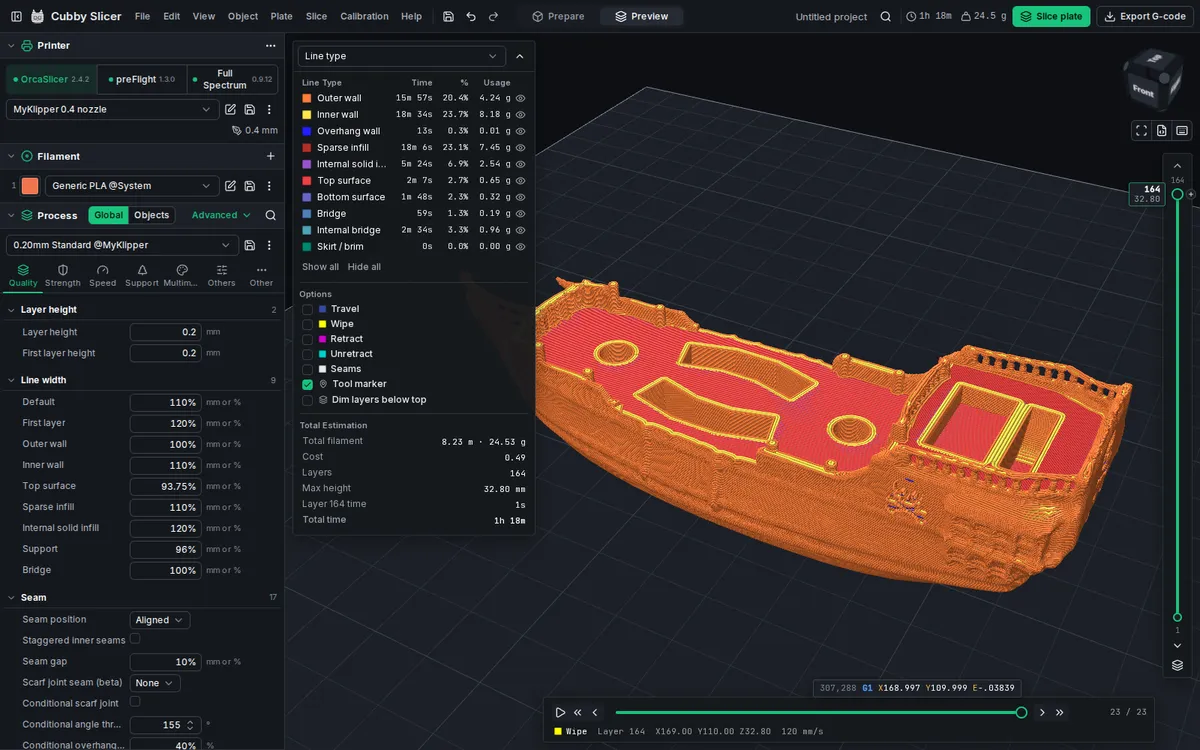Screen dimensions: 1200x750
Task: Open Printer section more options
Action: pyautogui.click(x=270, y=46)
